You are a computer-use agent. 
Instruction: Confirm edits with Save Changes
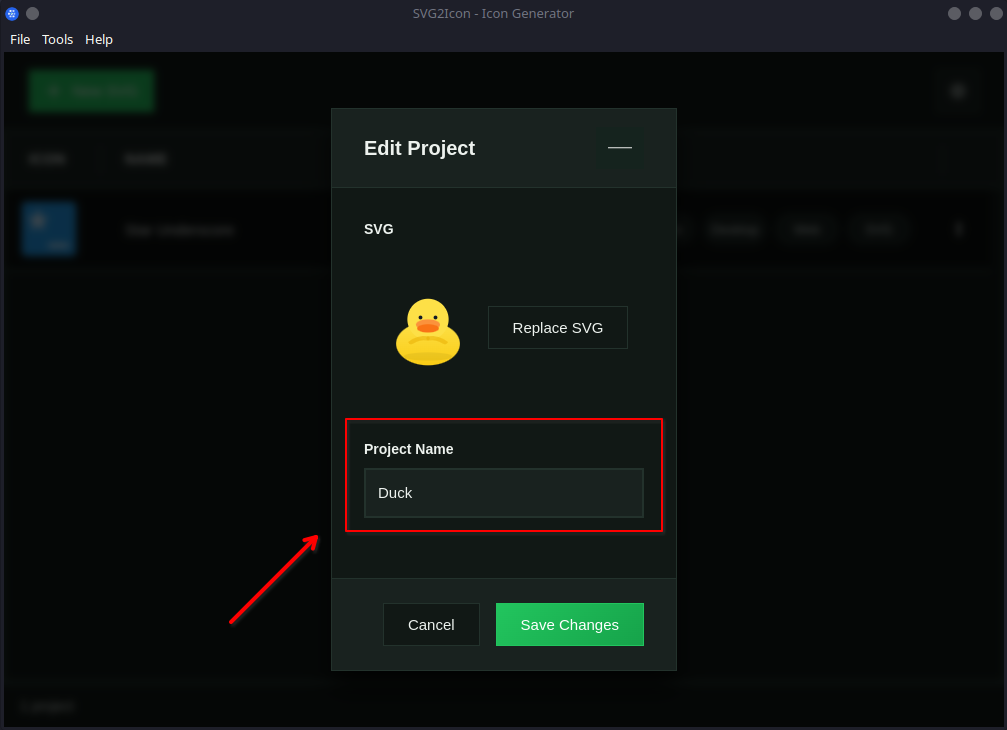point(569,624)
